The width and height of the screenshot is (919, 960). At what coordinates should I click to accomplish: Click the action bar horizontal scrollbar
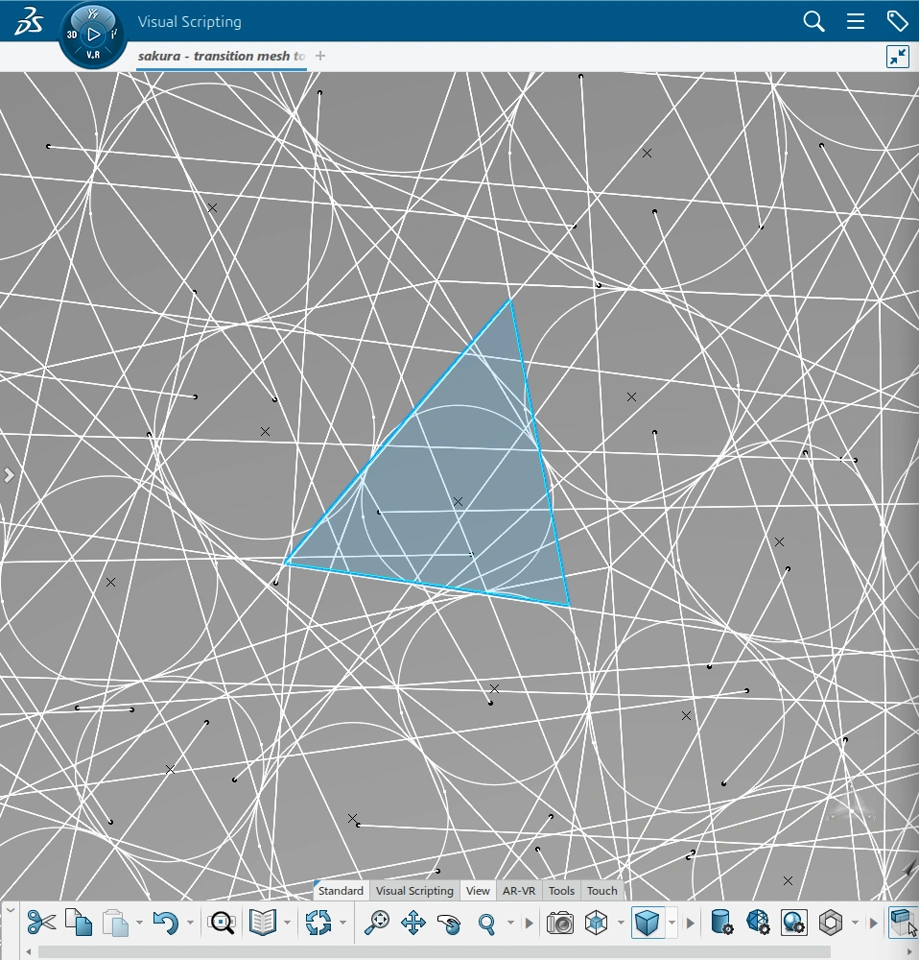click(x=434, y=952)
